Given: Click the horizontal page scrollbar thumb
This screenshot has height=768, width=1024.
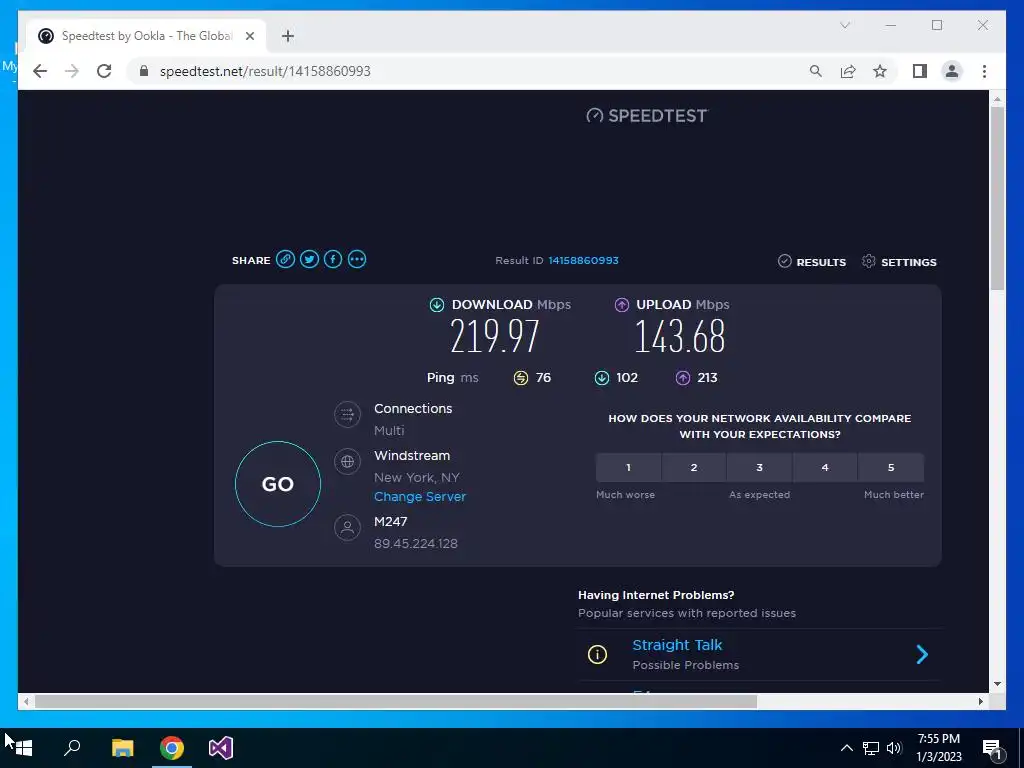Looking at the screenshot, I should point(396,701).
